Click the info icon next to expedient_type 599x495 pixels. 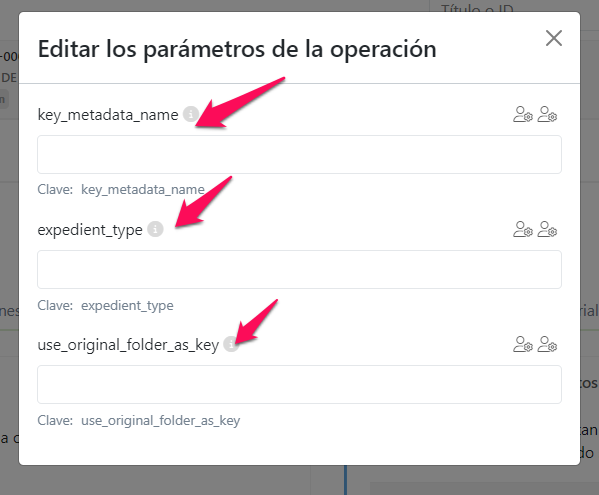point(155,229)
